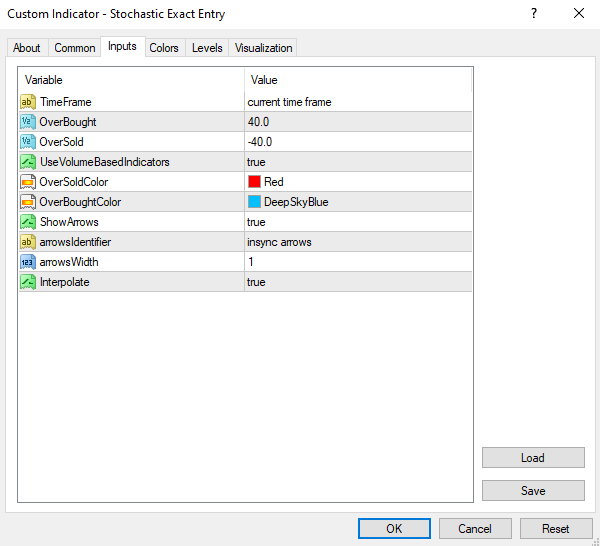Viewport: 600px width, 546px height.
Task: Click the bool icon beside ShowArrows
Action: (x=28, y=222)
